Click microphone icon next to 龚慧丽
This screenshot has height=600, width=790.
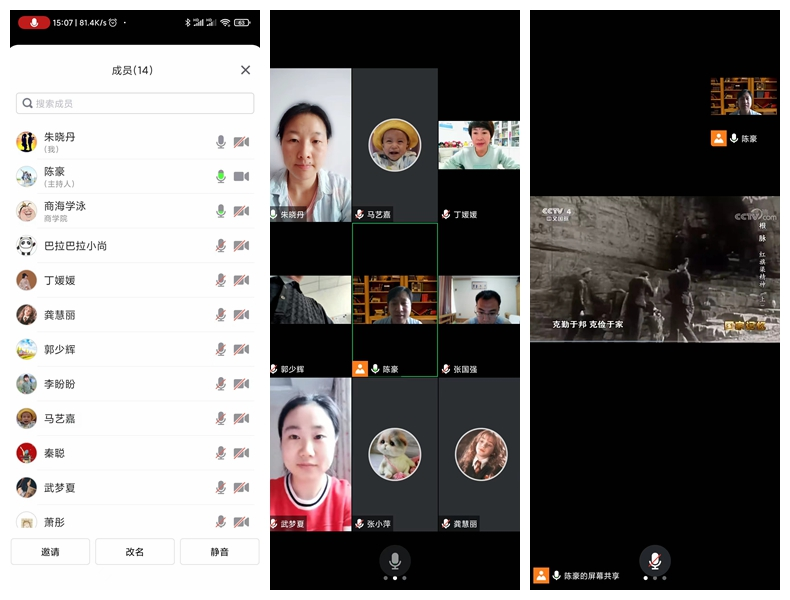[221, 315]
